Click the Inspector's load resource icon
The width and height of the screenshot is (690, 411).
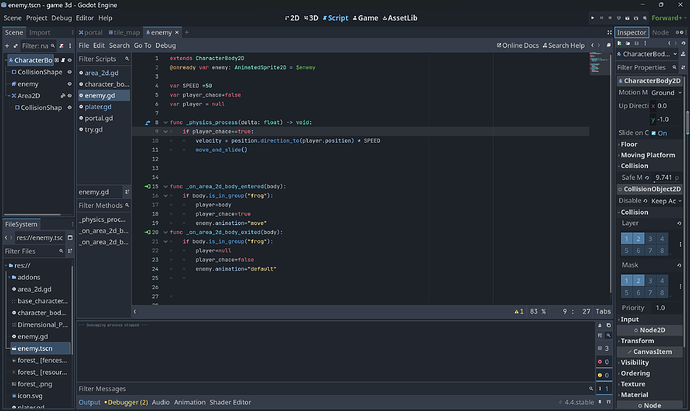click(628, 43)
